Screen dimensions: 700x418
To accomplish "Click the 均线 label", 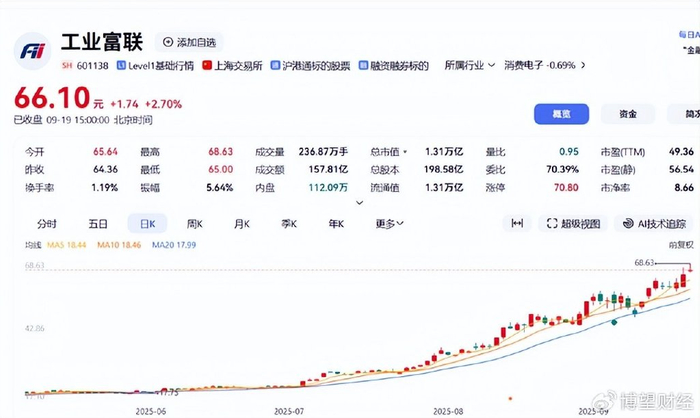I will click(x=33, y=245).
